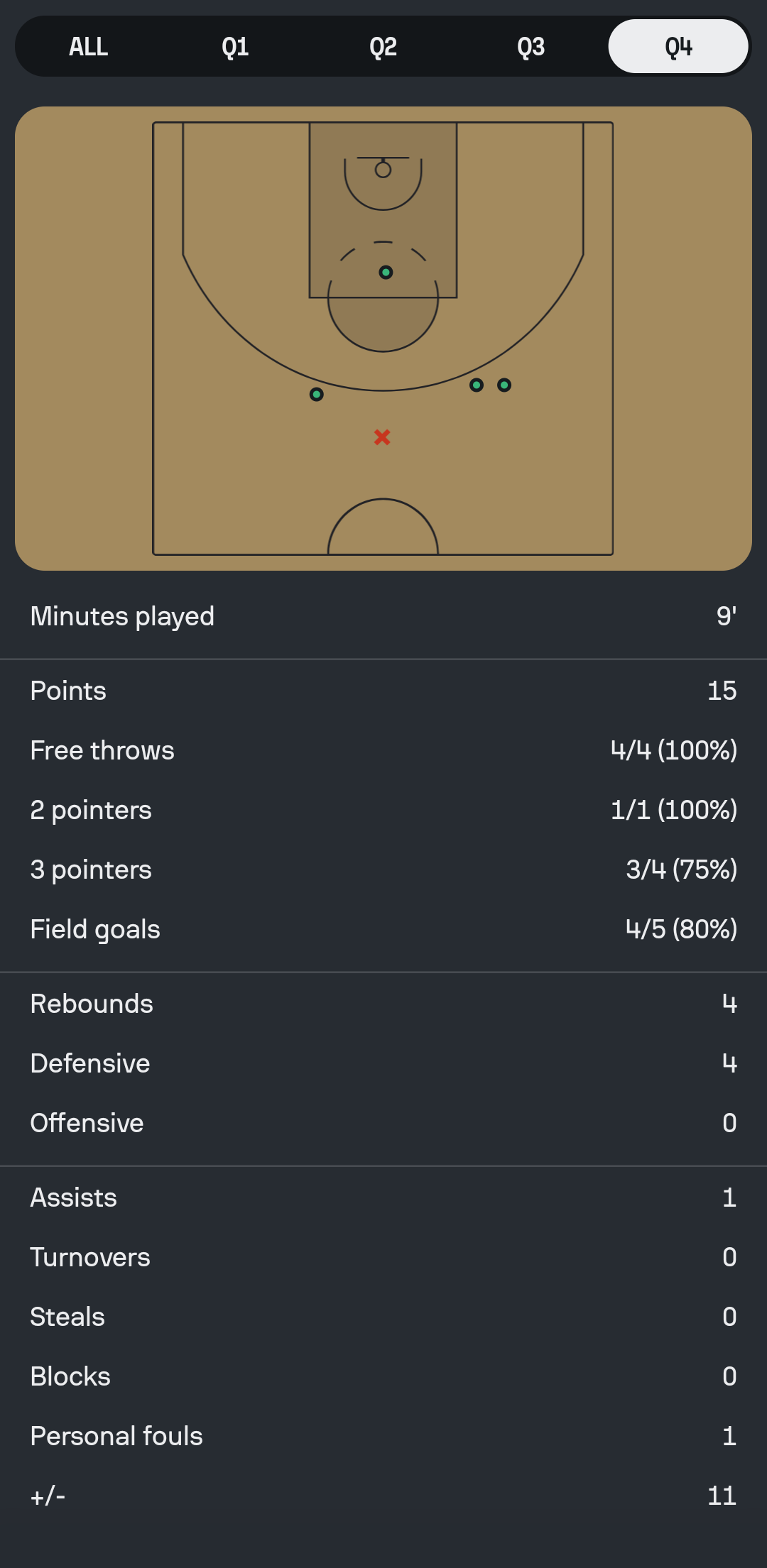This screenshot has height=1568, width=767.
Task: Open the Q3 quarter tab
Action: pyautogui.click(x=531, y=47)
